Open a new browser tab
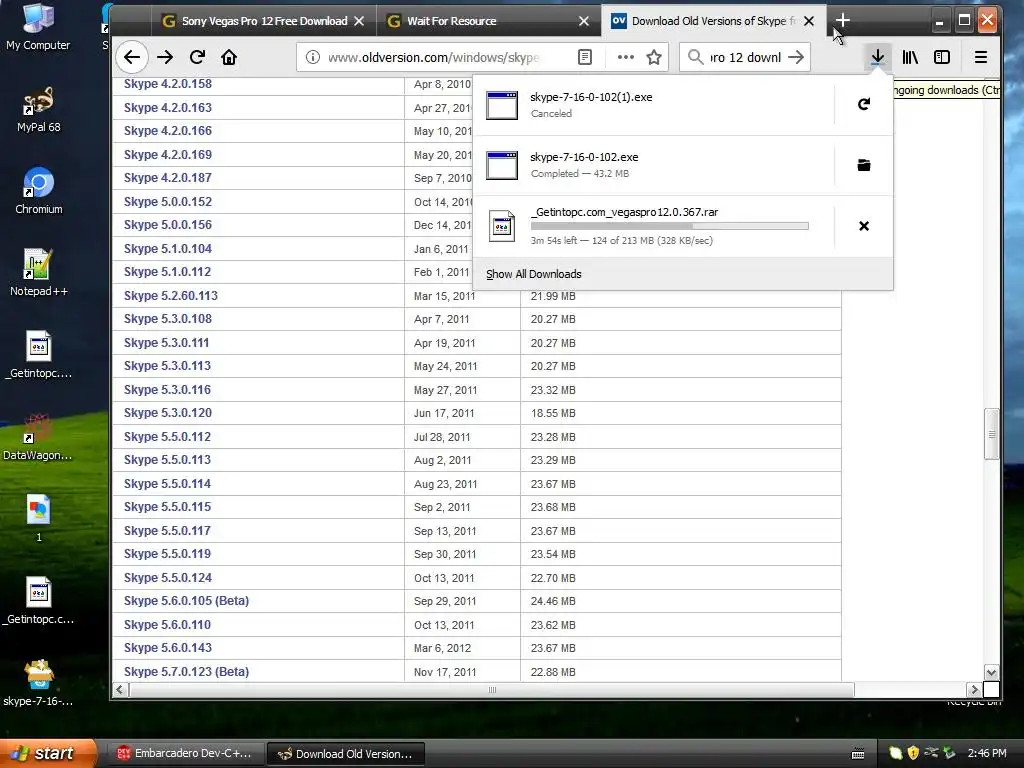Screen dimensions: 1024x768 pyautogui.click(x=842, y=21)
